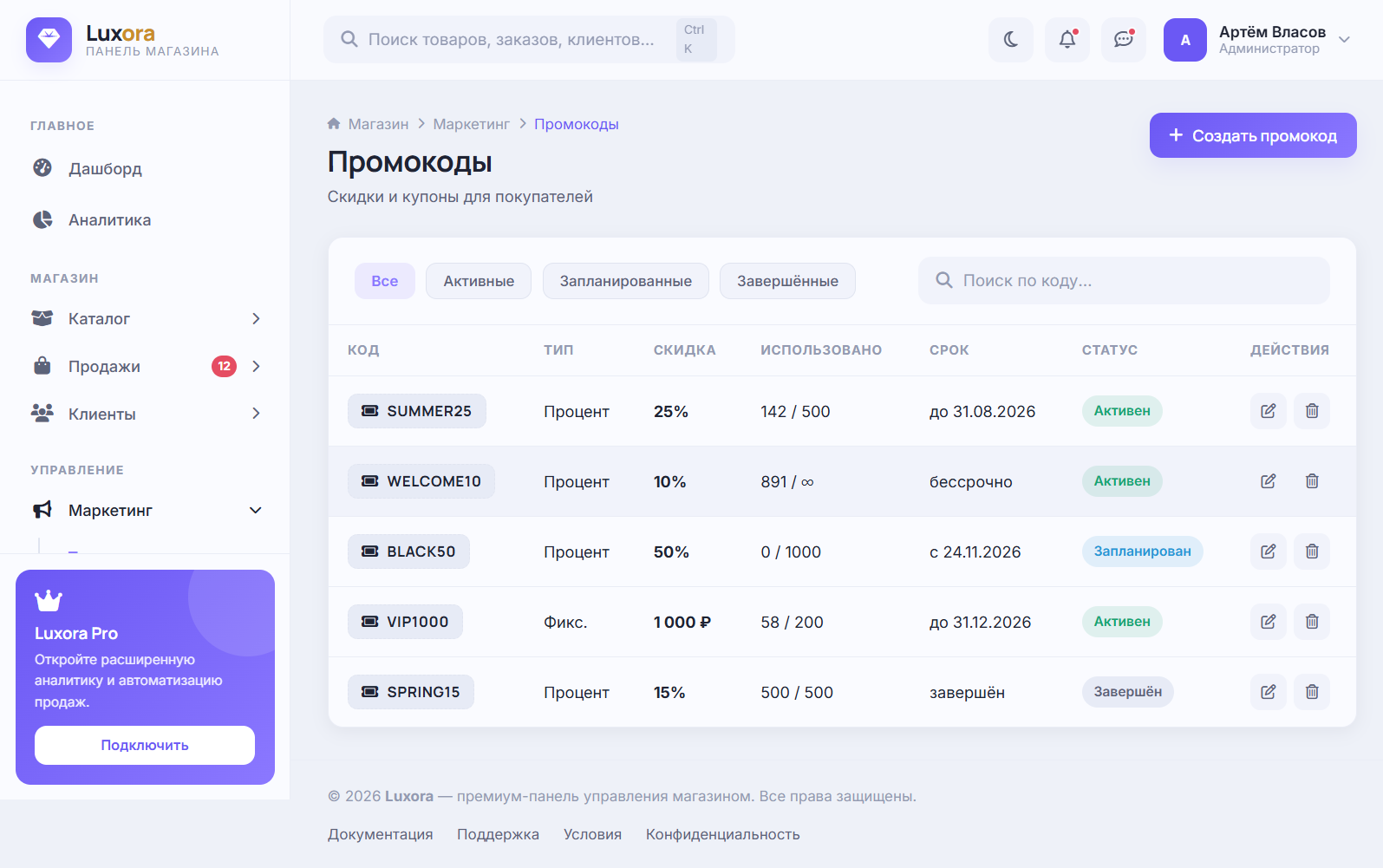Select the Запланированные filter tab
Viewport: 1383px width, 868px height.
626,281
